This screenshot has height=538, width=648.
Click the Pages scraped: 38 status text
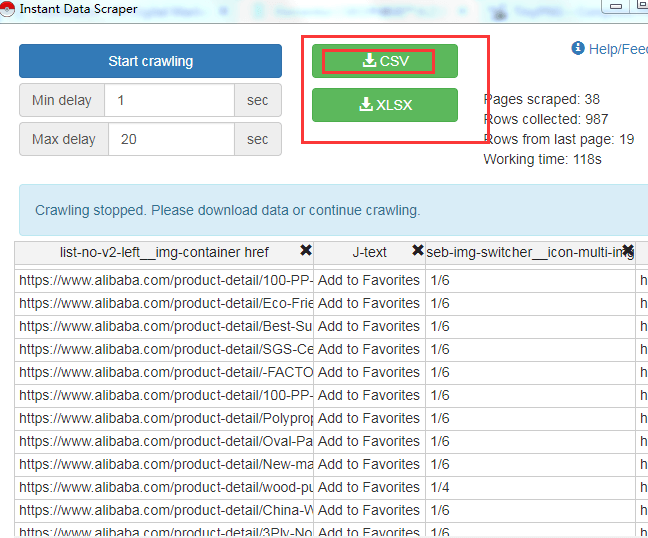tap(541, 100)
